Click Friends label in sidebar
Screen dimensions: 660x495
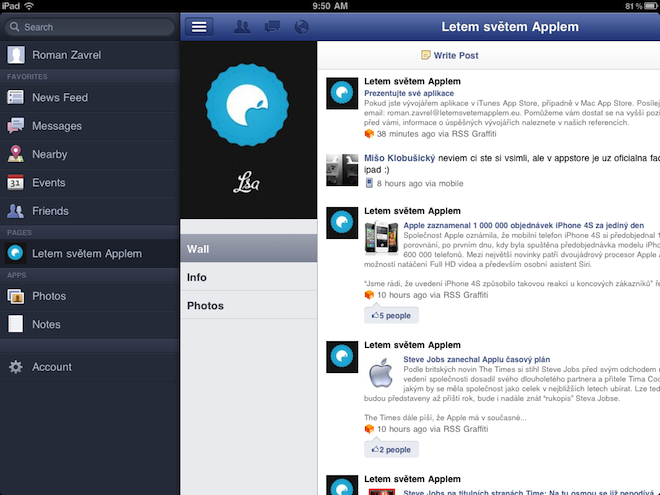(50, 211)
